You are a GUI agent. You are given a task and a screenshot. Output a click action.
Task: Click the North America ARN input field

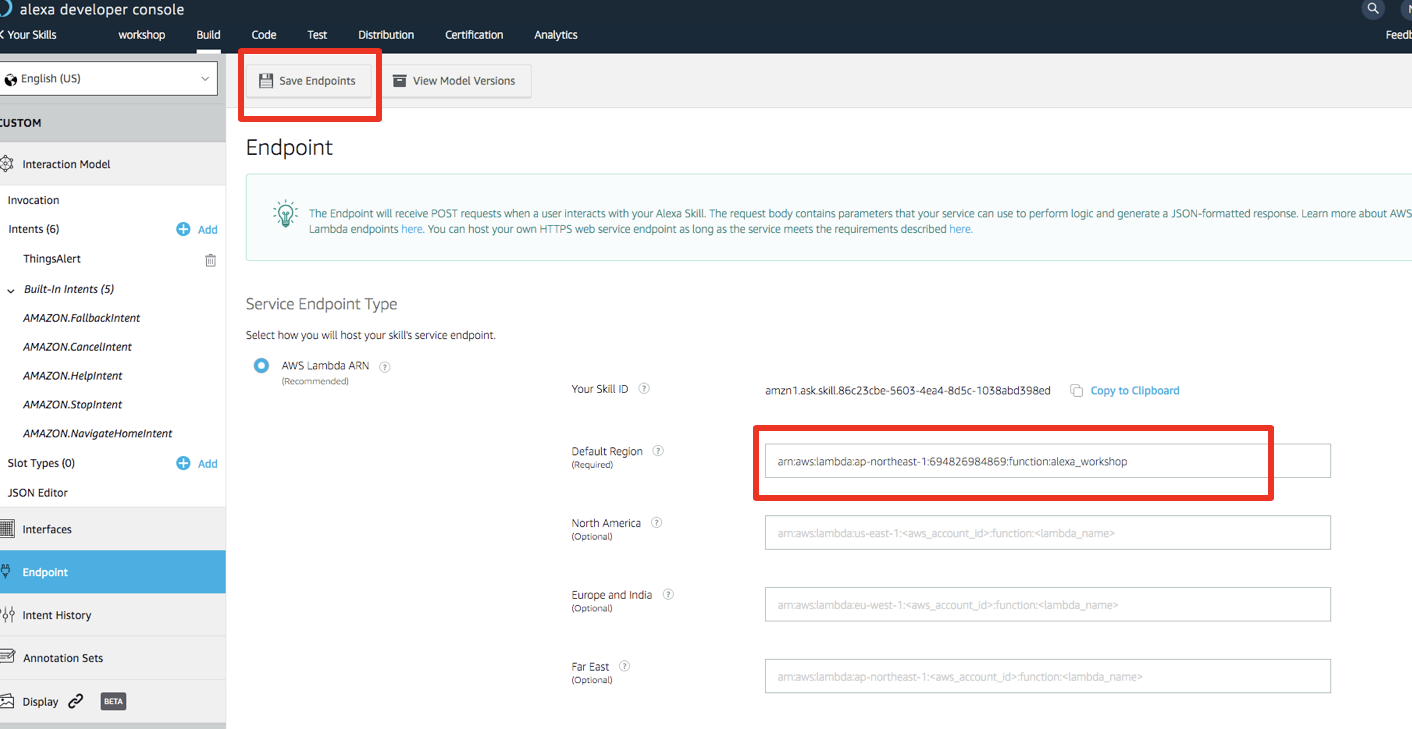[1048, 533]
